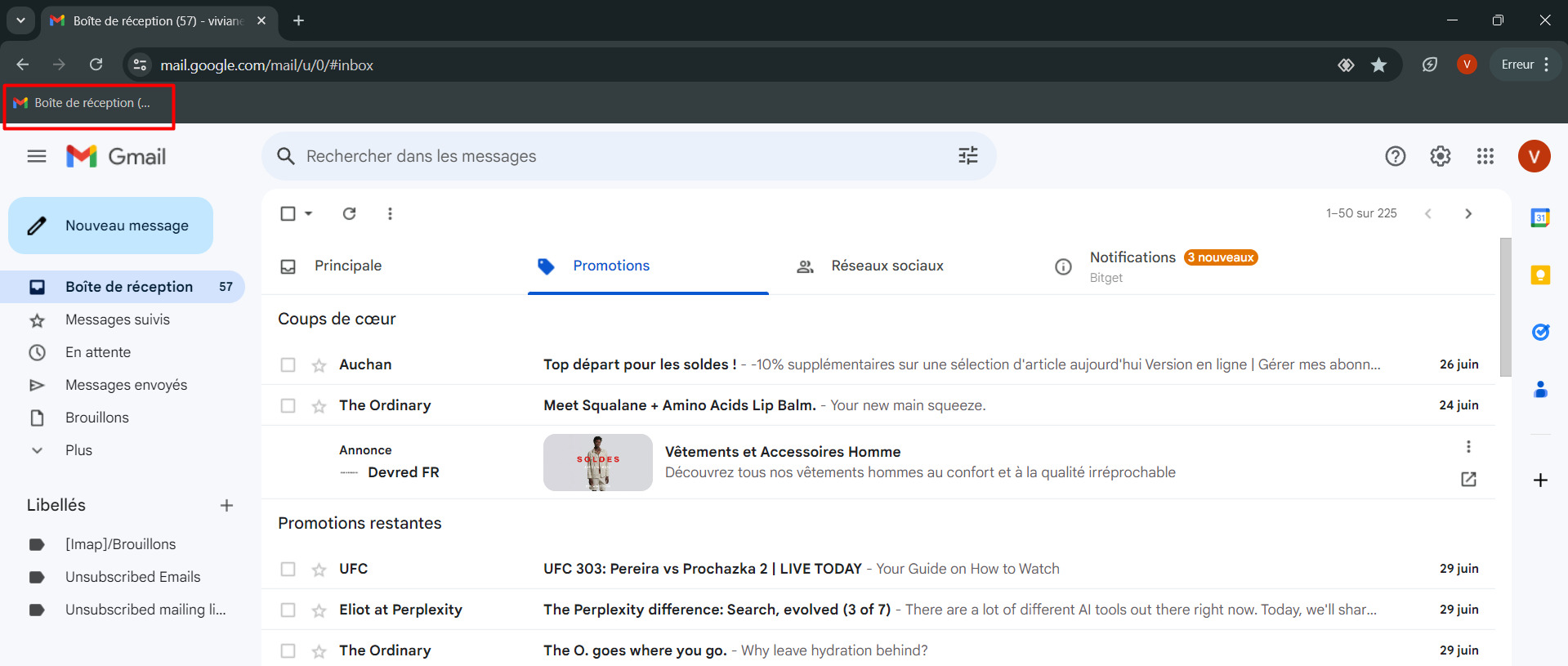Select The Ordinary Squalane email checkbox
This screenshot has height=666, width=1568.
[x=288, y=405]
